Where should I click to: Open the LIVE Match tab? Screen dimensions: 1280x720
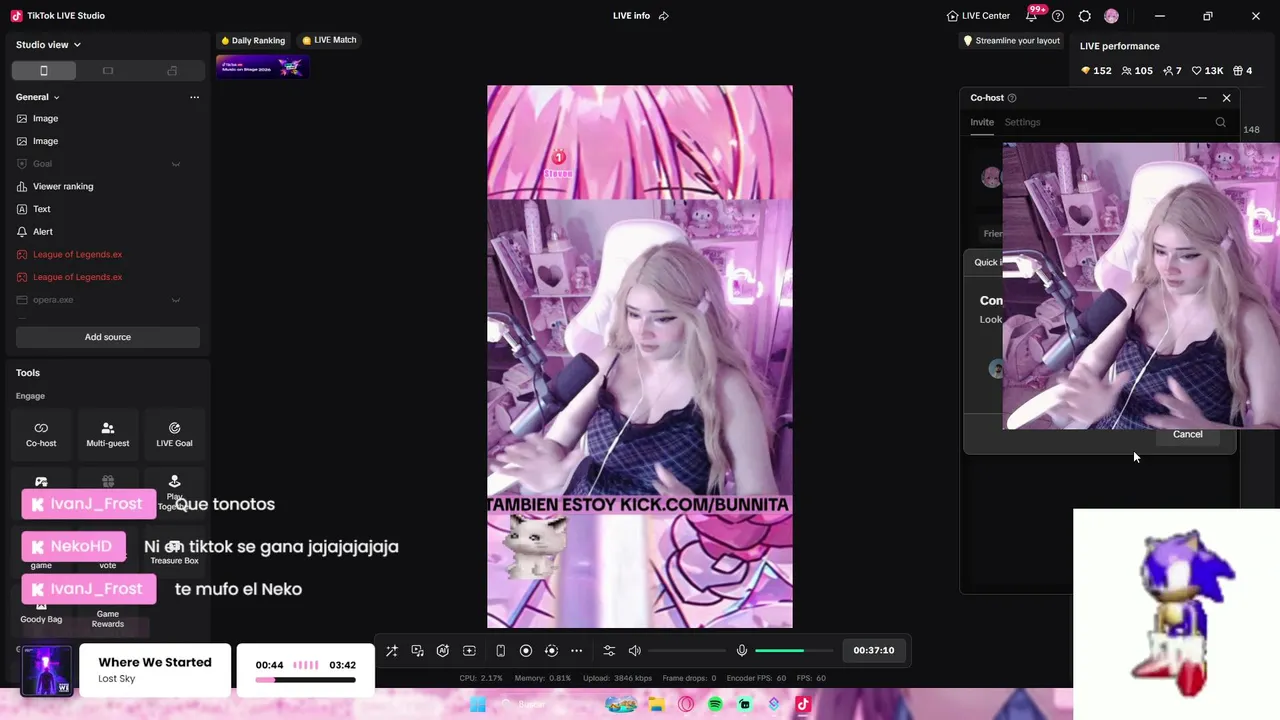tap(329, 40)
